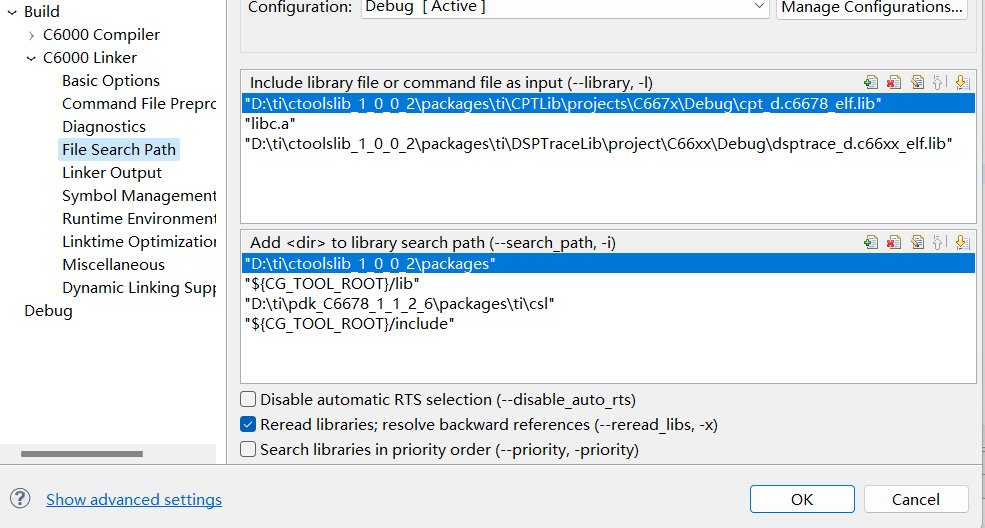Select Basic Options in linker tree

coord(110,81)
